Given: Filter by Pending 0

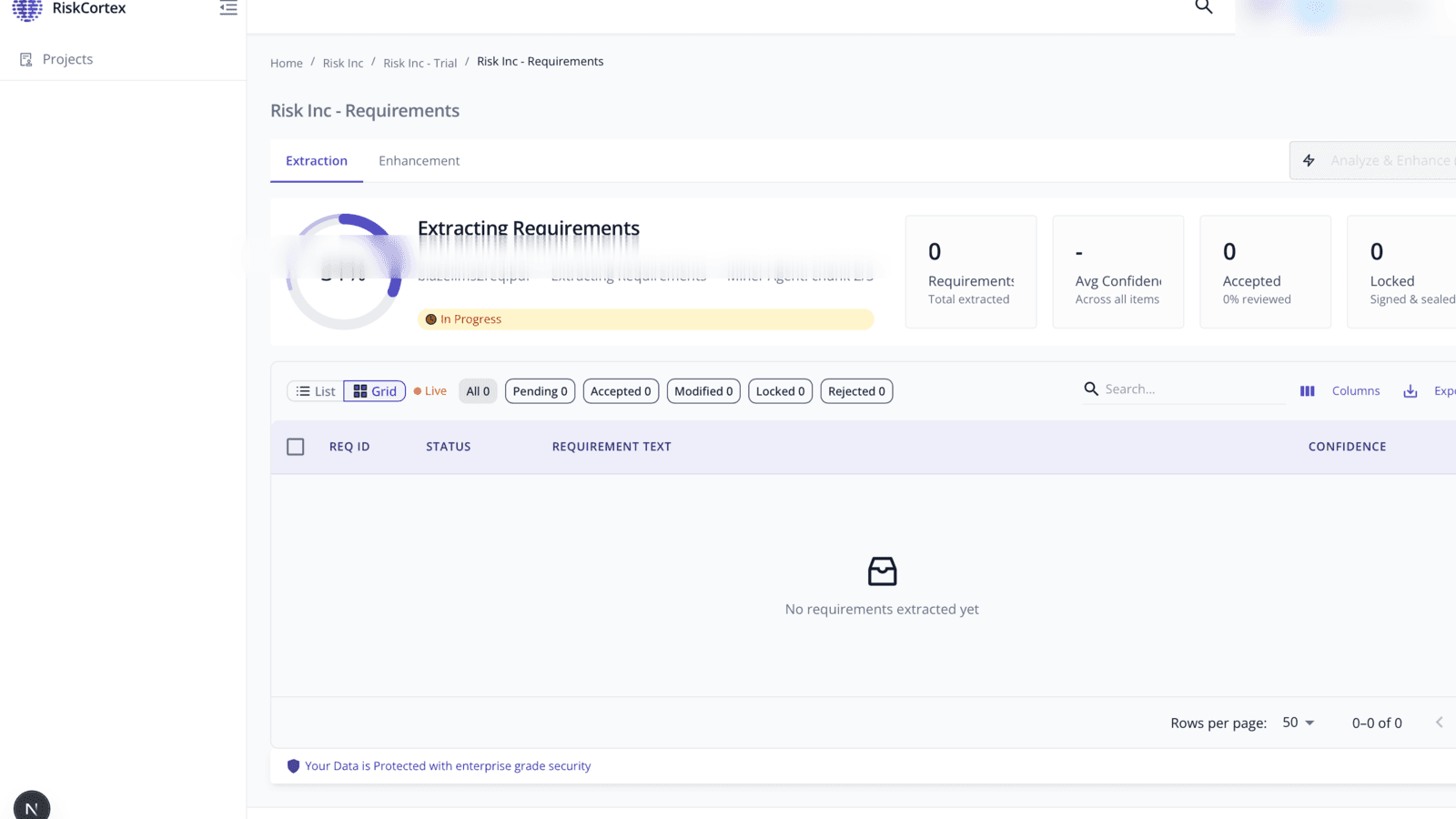Looking at the screenshot, I should tap(541, 391).
